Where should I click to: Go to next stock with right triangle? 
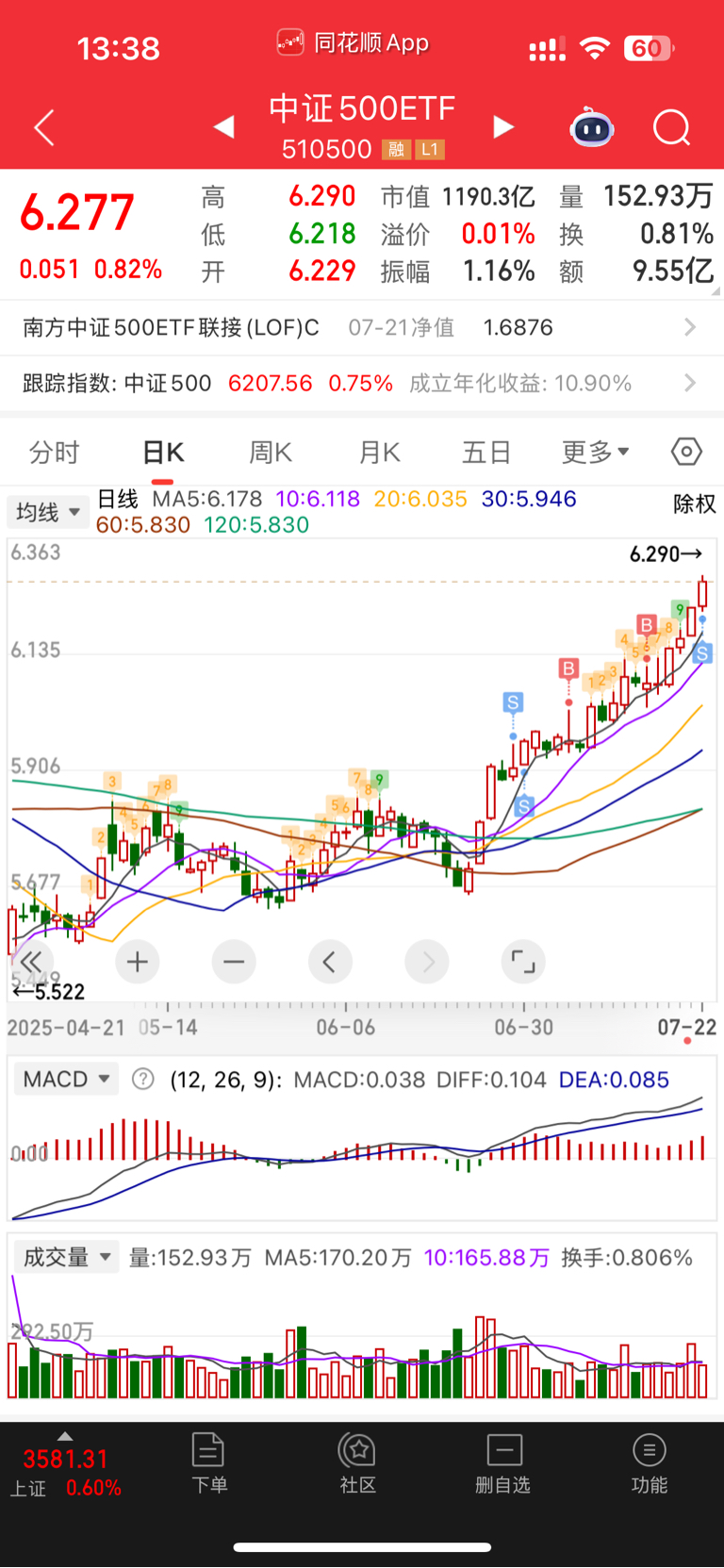503,126
